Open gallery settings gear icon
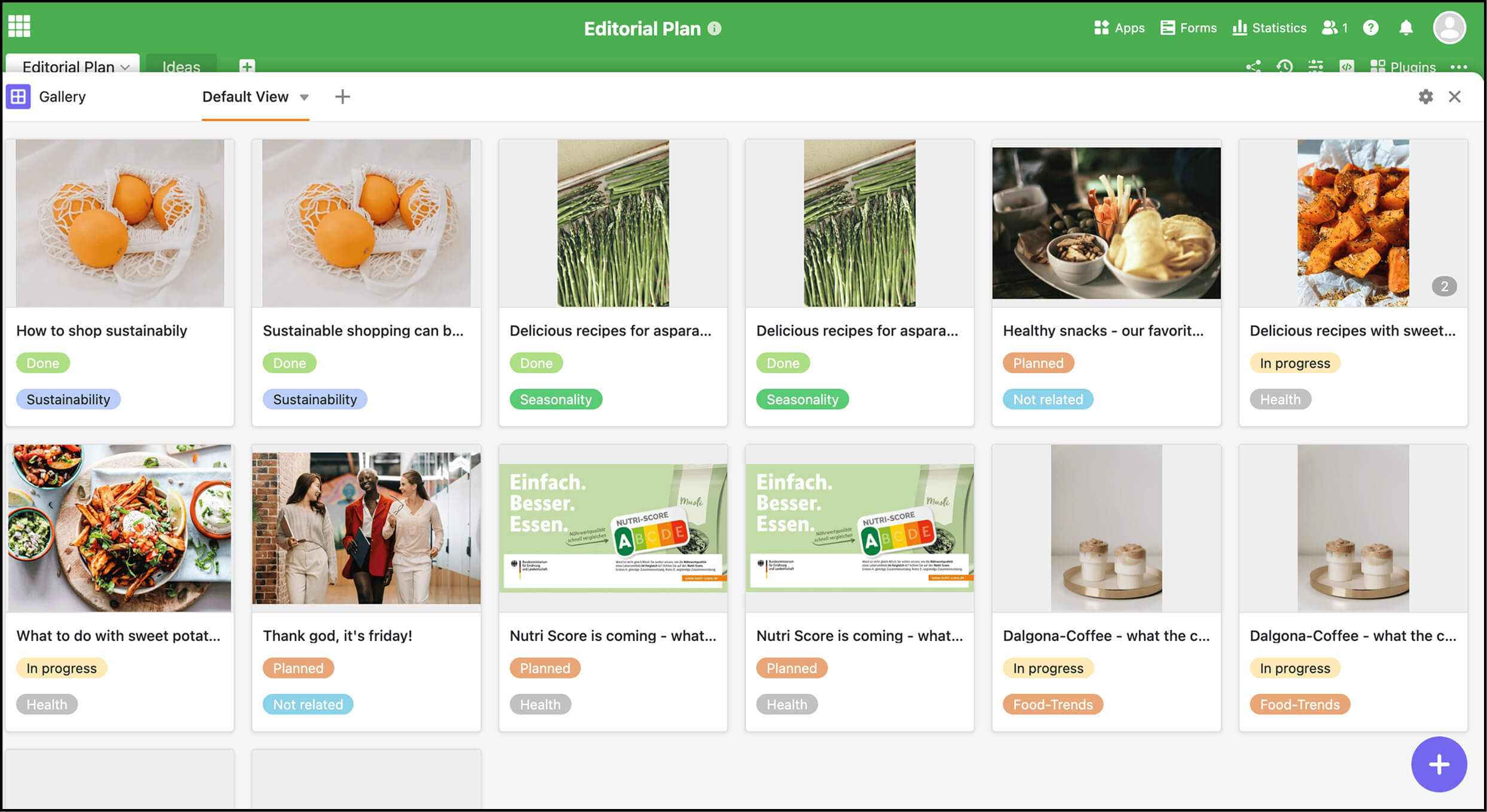Image resolution: width=1487 pixels, height=812 pixels. [1425, 97]
